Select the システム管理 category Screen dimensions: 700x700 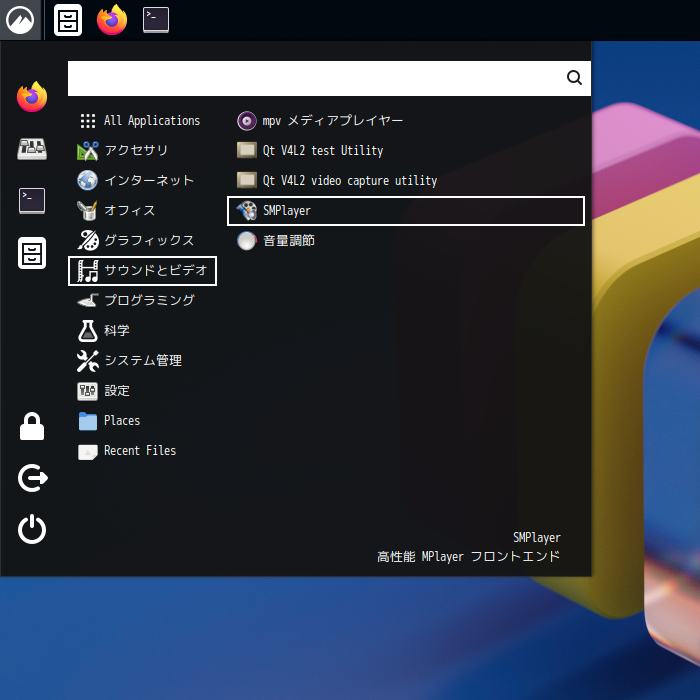pyautogui.click(x=142, y=360)
